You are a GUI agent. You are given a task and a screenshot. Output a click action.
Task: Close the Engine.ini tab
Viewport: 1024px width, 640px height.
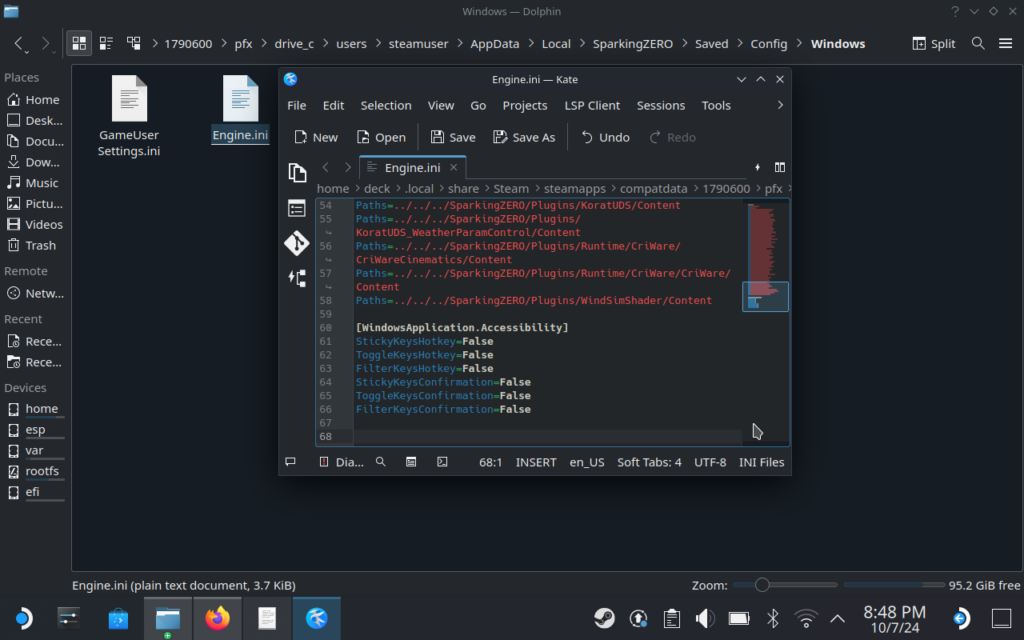click(x=453, y=167)
